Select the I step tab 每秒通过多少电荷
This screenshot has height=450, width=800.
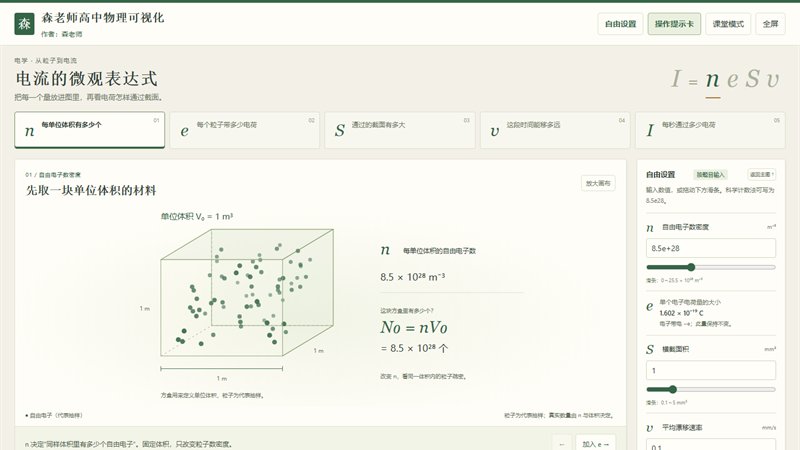[710, 130]
